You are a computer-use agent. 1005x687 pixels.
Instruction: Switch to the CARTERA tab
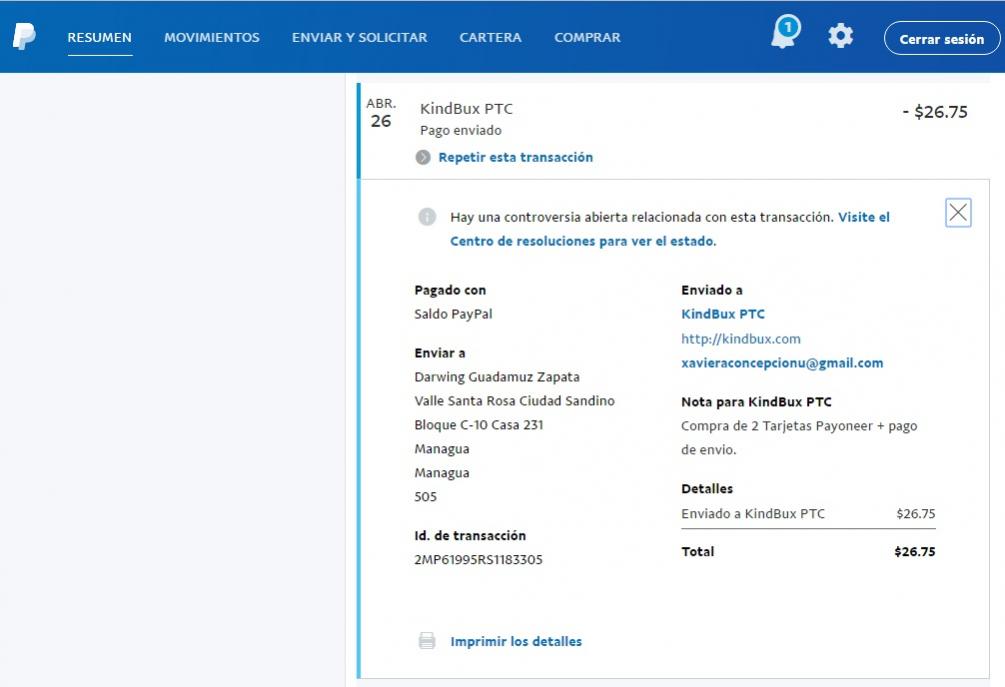tap(490, 37)
